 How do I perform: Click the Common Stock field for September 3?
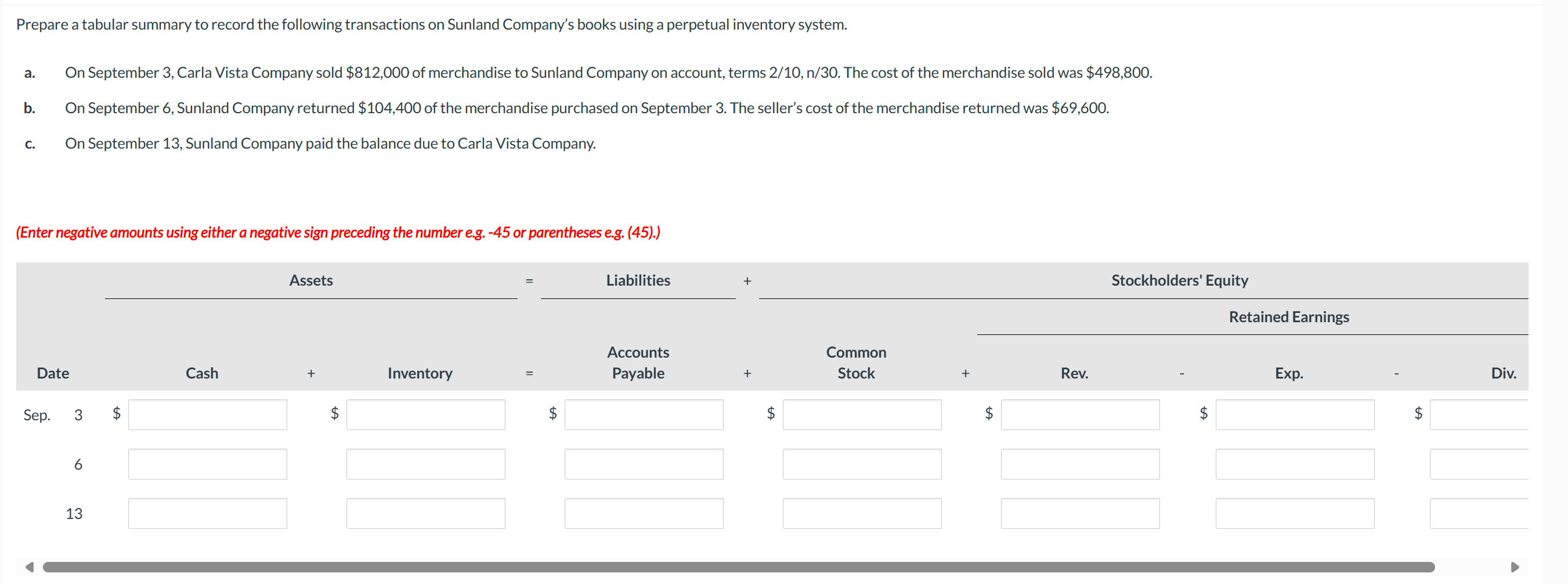click(x=861, y=414)
